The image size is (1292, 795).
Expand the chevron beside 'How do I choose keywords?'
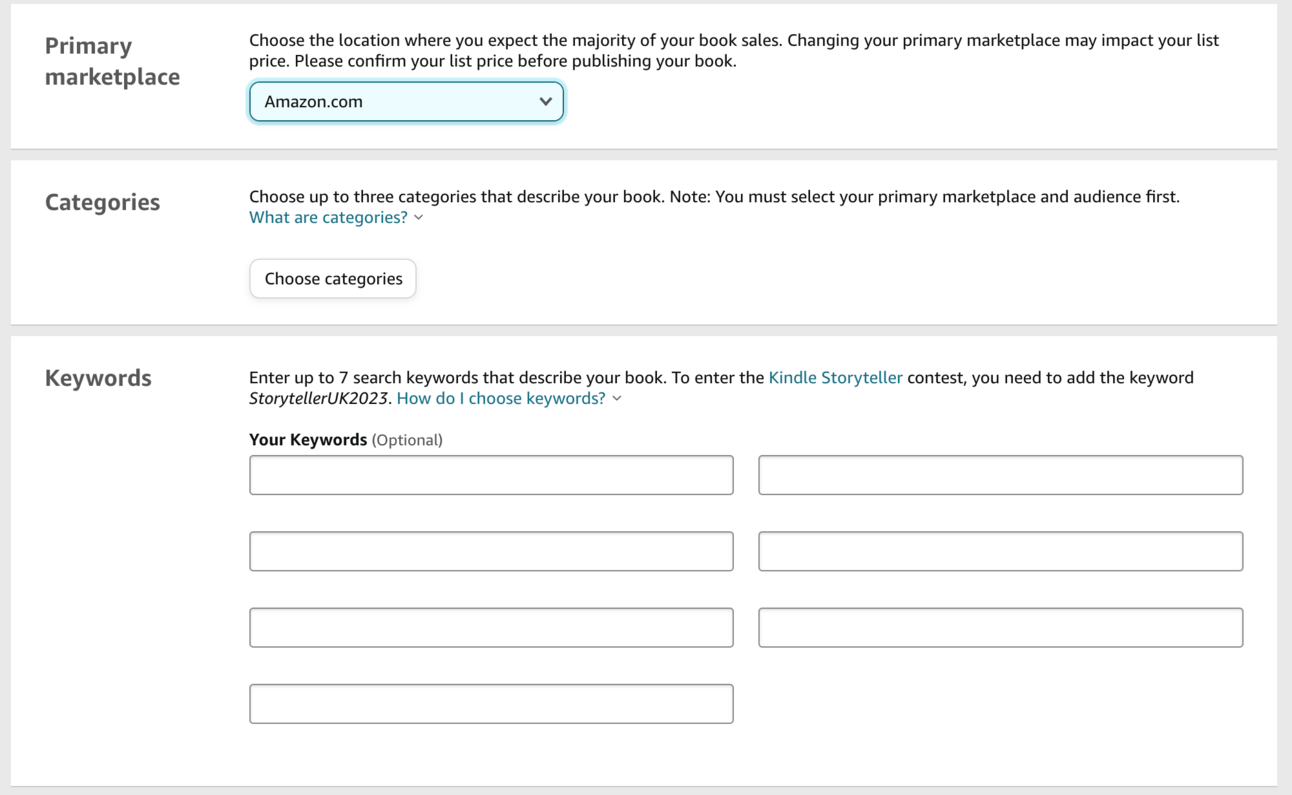pyautogui.click(x=617, y=399)
